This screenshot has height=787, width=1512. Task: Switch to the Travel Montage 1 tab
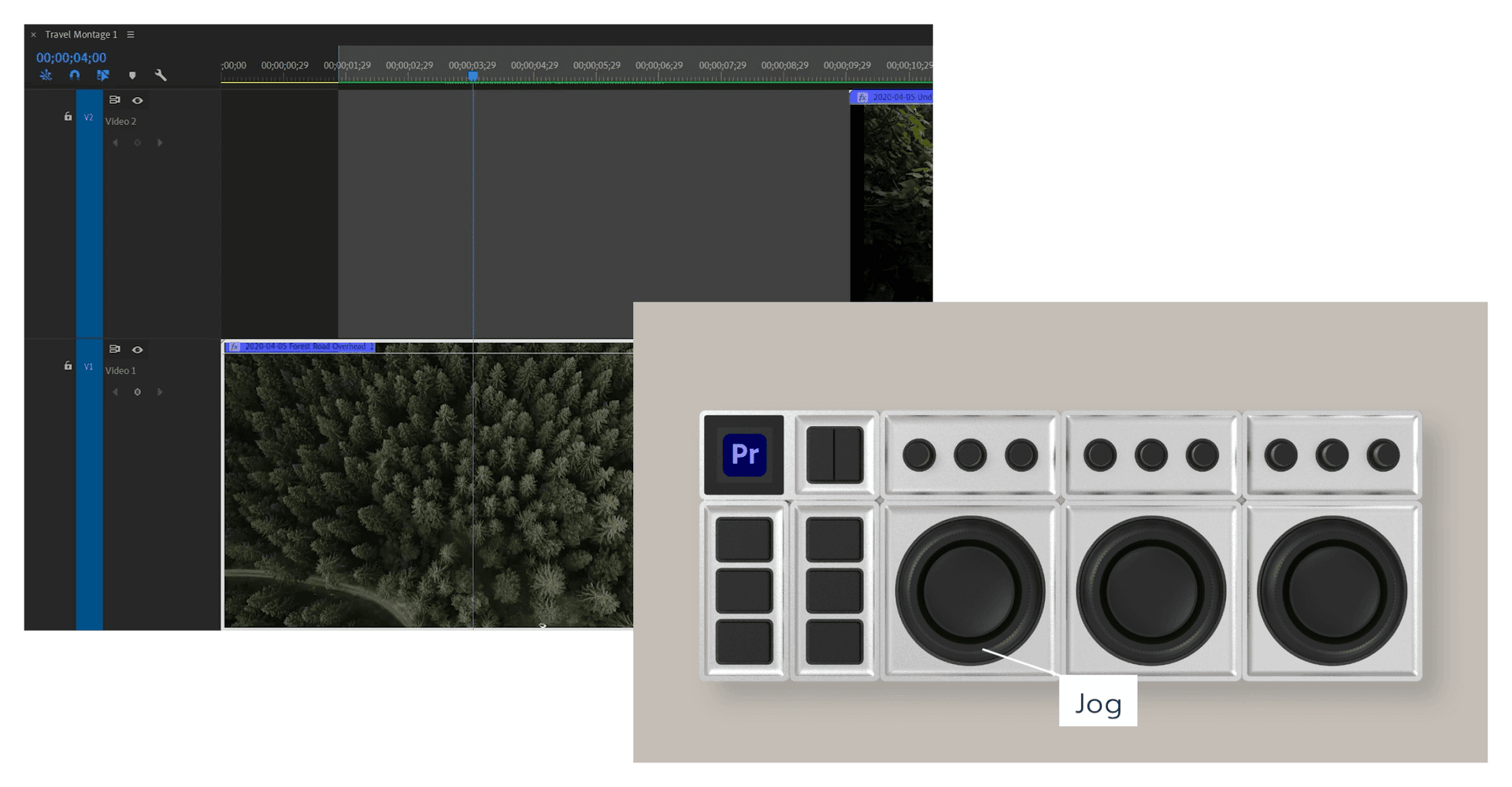click(x=81, y=35)
